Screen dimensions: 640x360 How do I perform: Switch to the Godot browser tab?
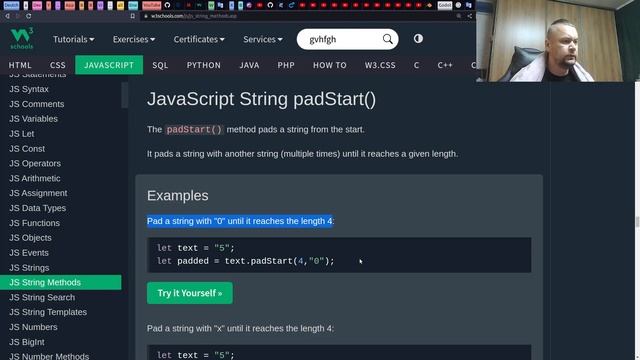point(444,5)
